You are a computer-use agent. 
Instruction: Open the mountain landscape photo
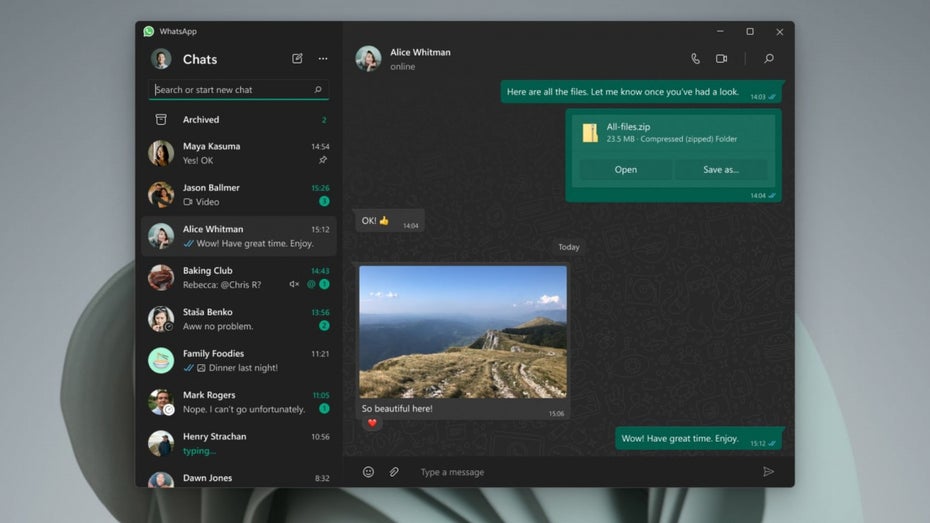[x=462, y=332]
